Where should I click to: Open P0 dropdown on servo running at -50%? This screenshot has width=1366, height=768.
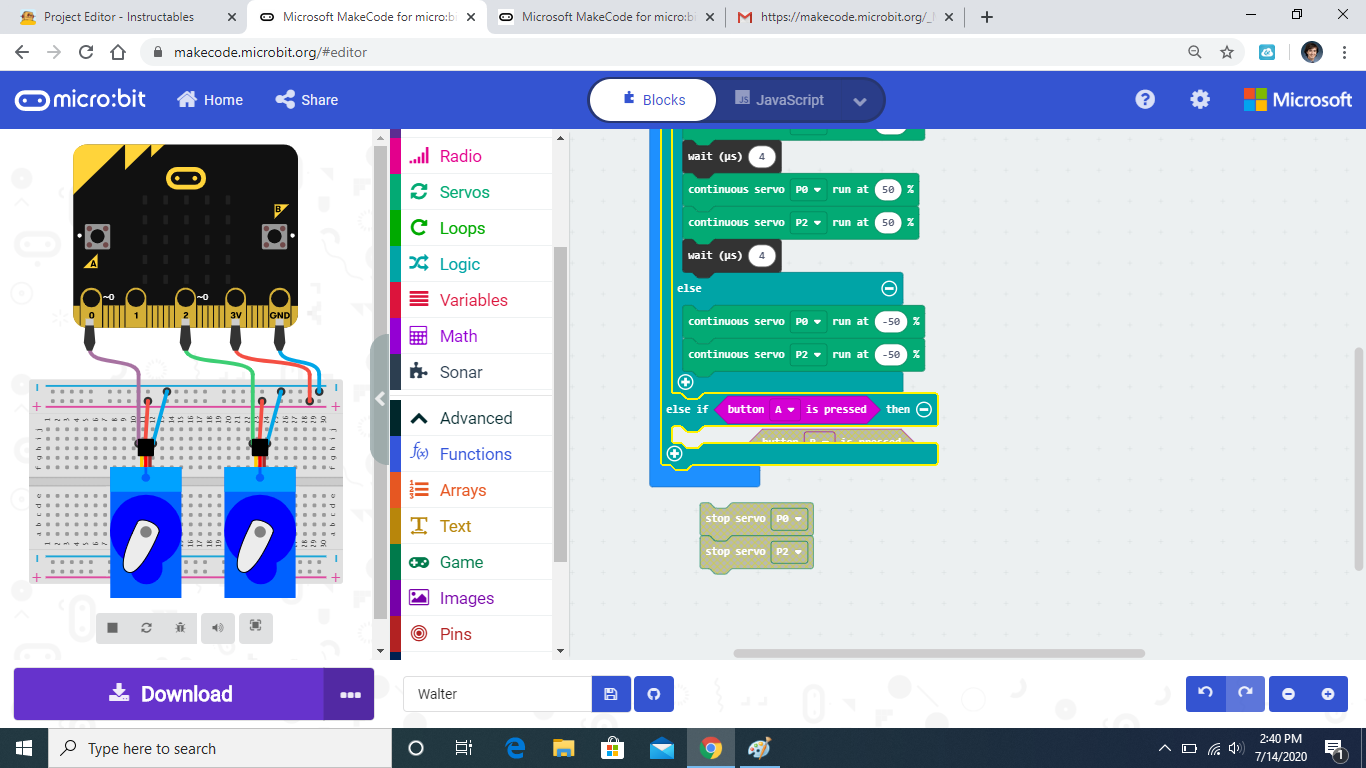pyautogui.click(x=808, y=321)
